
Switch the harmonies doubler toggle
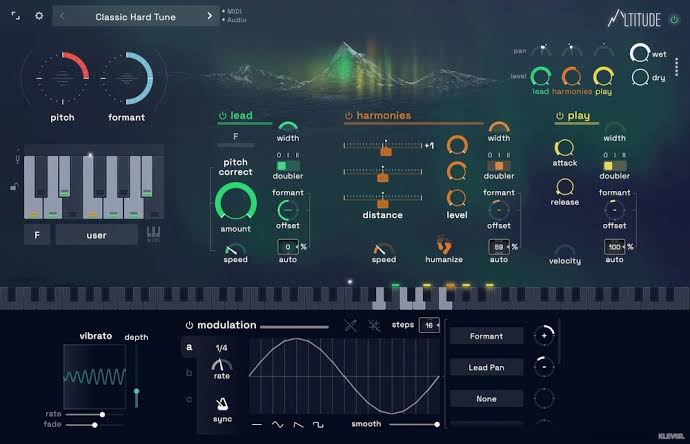click(x=499, y=166)
